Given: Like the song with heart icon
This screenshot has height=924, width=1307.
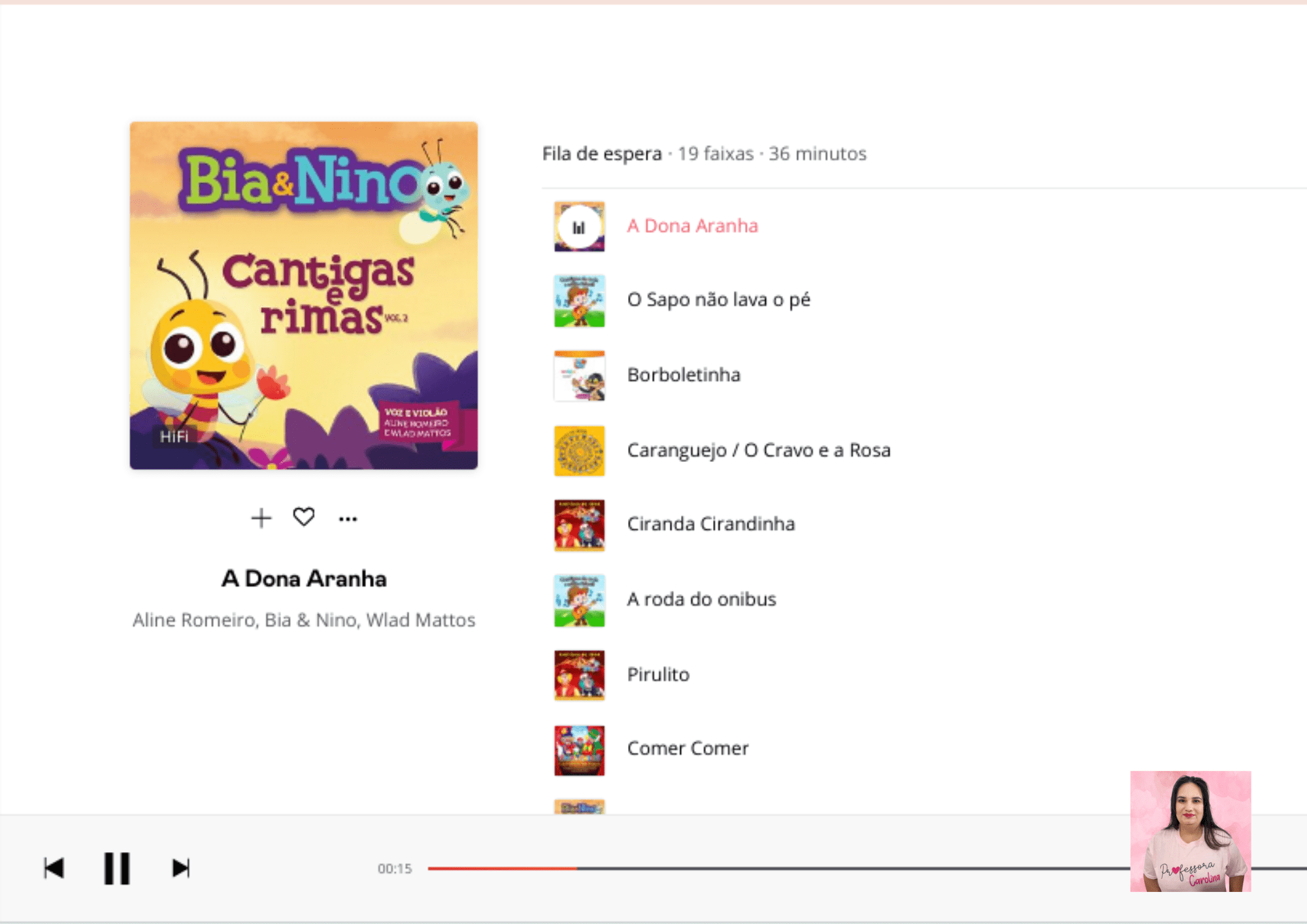Looking at the screenshot, I should tap(304, 518).
